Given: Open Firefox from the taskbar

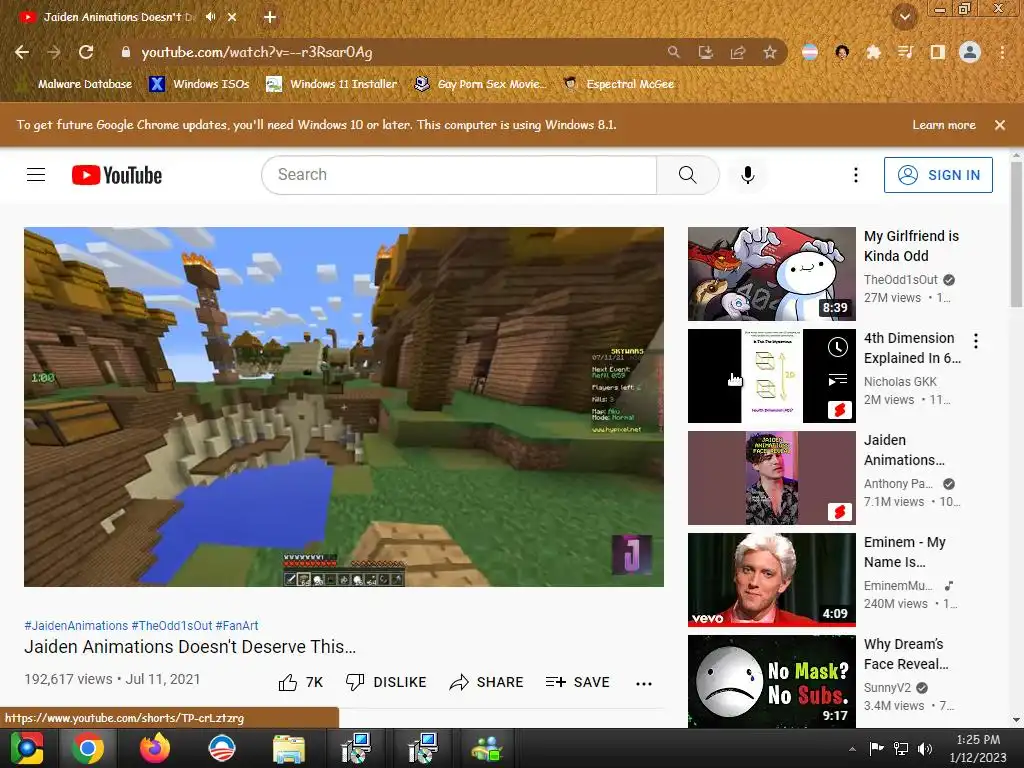Looking at the screenshot, I should [x=155, y=748].
